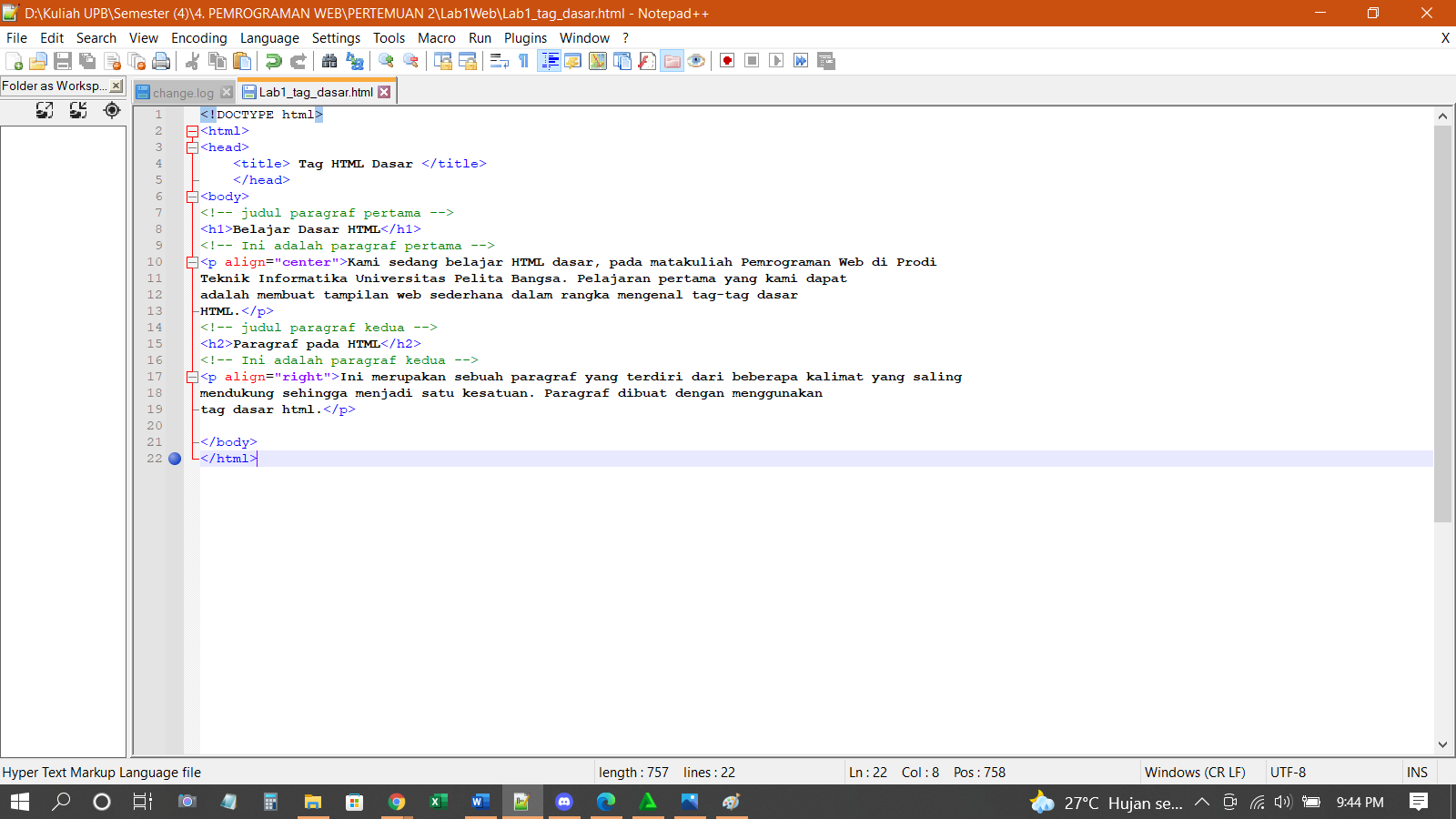
Task: Click the Save All toolbar icon
Action: tap(87, 61)
